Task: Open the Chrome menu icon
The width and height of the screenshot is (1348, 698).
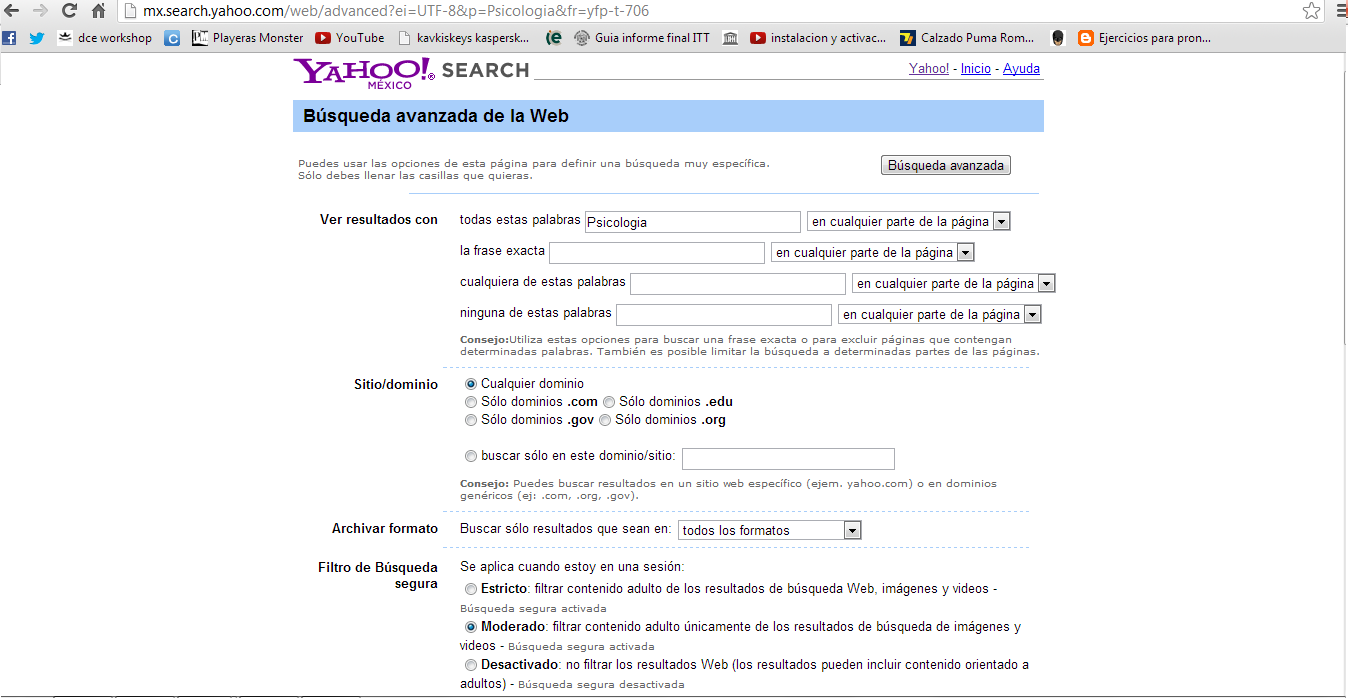Action: [x=1338, y=10]
